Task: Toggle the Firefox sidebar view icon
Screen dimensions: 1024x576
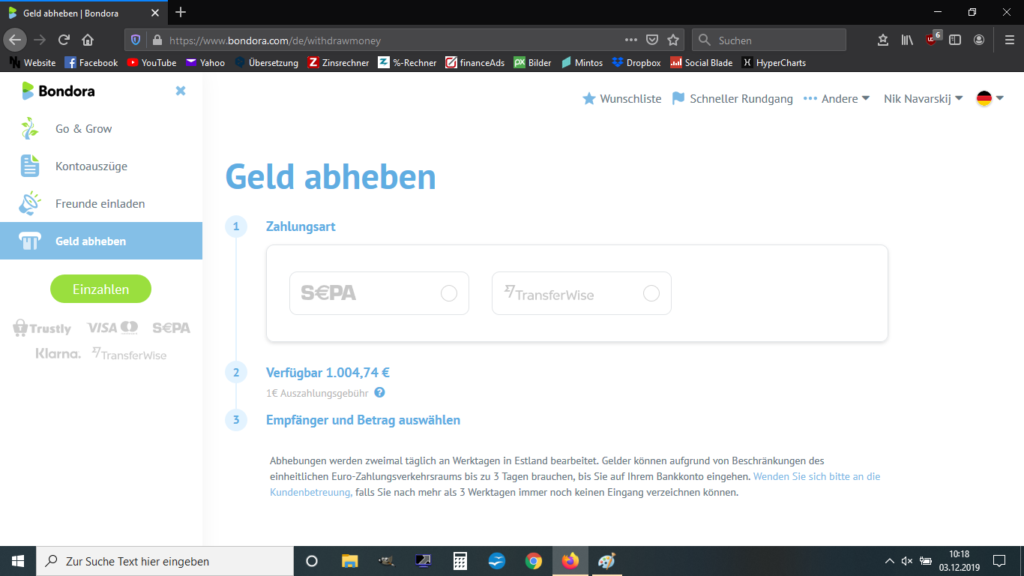Action: (955, 40)
